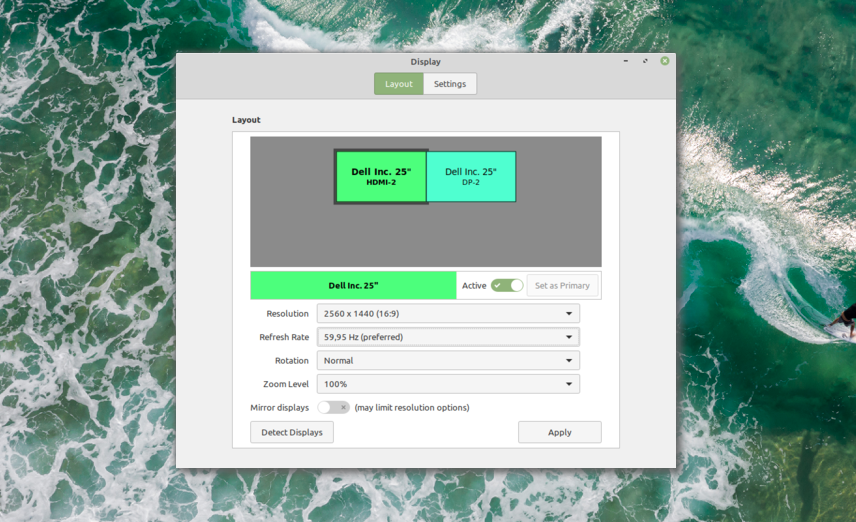The image size is (856, 522).
Task: Open the Resolution dropdown
Action: [448, 314]
